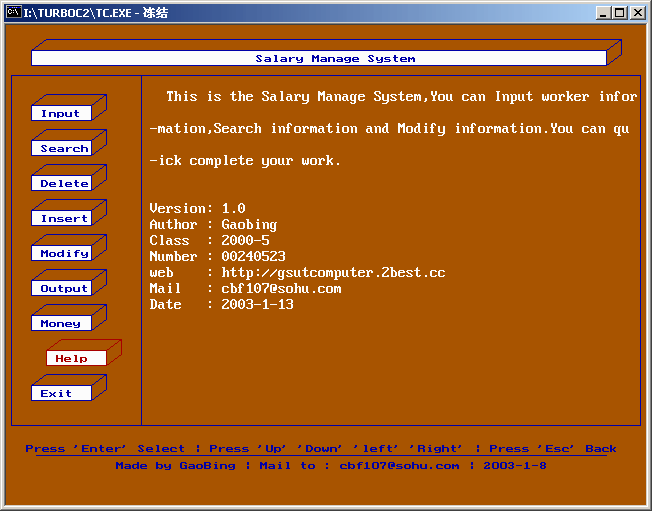Select the highlighted Help button
This screenshot has height=511, width=652.
coord(72,358)
